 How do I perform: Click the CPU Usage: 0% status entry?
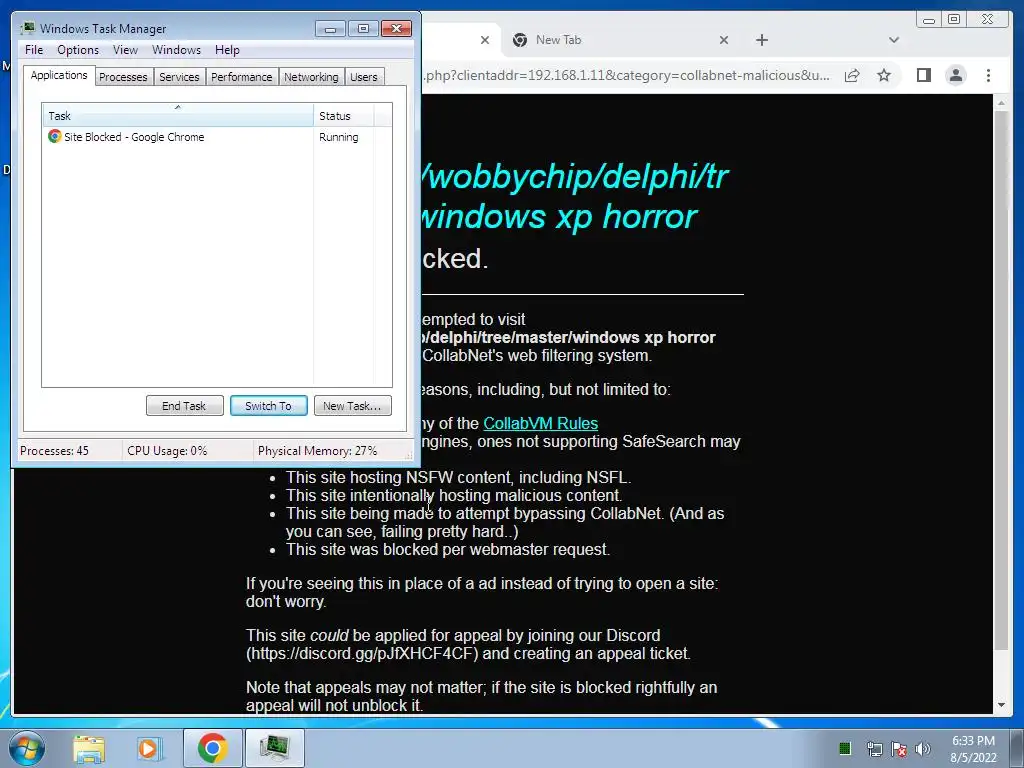point(167,451)
